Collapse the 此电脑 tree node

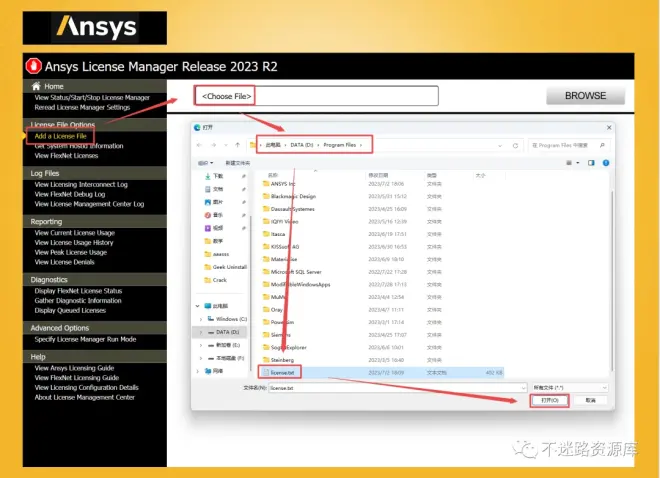coord(197,306)
